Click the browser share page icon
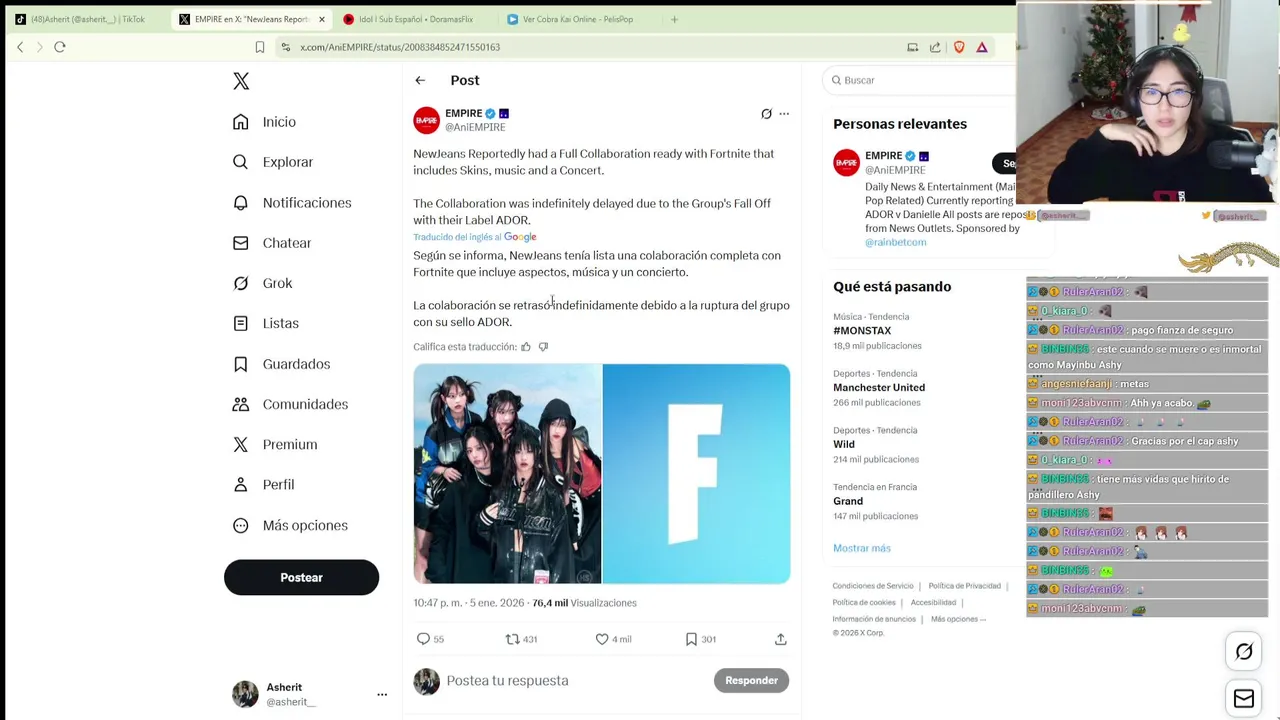1280x720 pixels. tap(935, 47)
